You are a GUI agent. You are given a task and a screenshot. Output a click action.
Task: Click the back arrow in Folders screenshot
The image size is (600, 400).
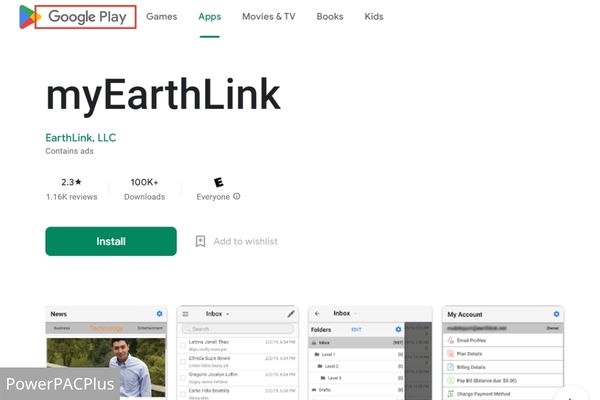pyautogui.click(x=317, y=313)
